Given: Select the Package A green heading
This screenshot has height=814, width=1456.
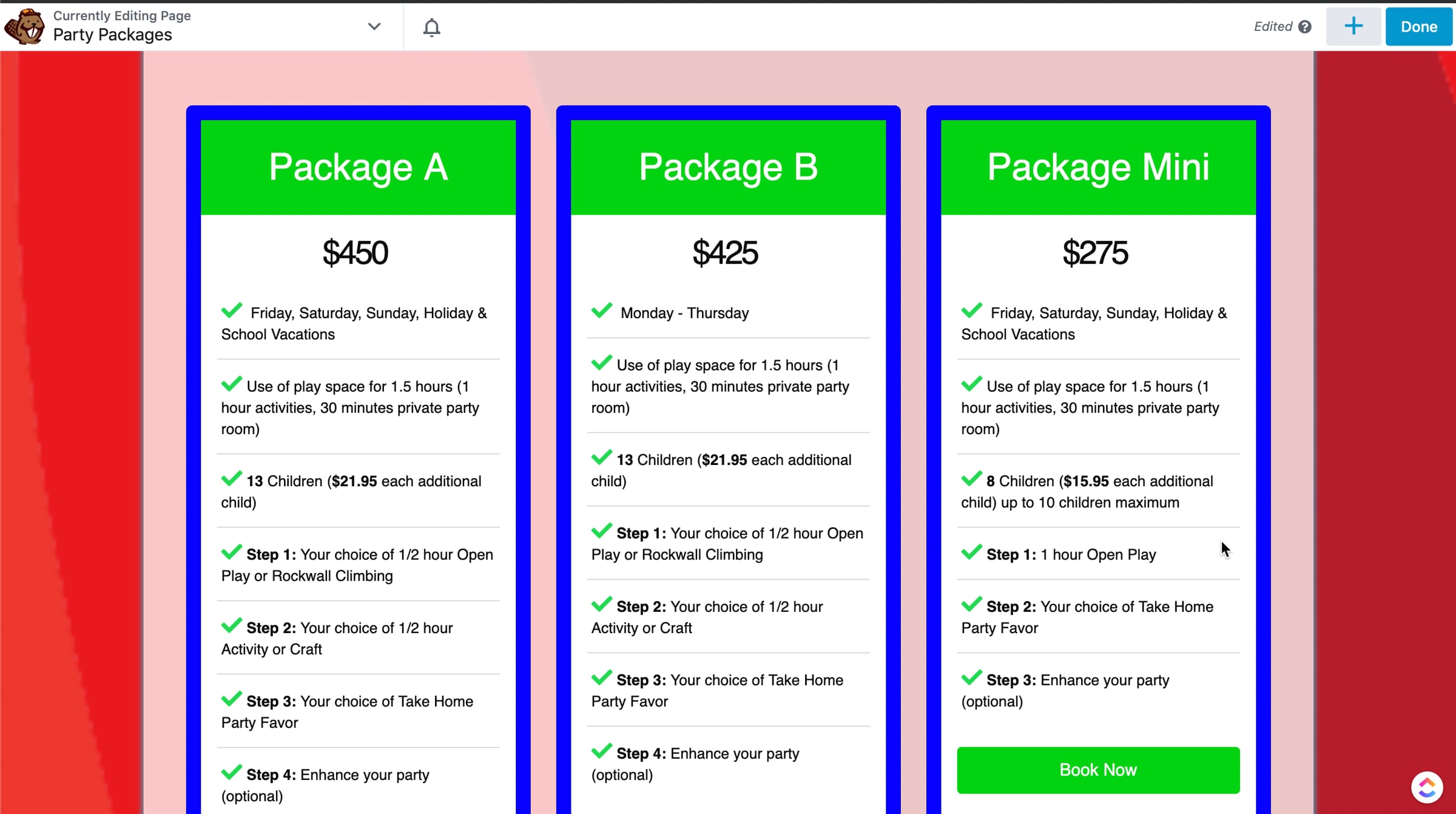Looking at the screenshot, I should tap(358, 167).
